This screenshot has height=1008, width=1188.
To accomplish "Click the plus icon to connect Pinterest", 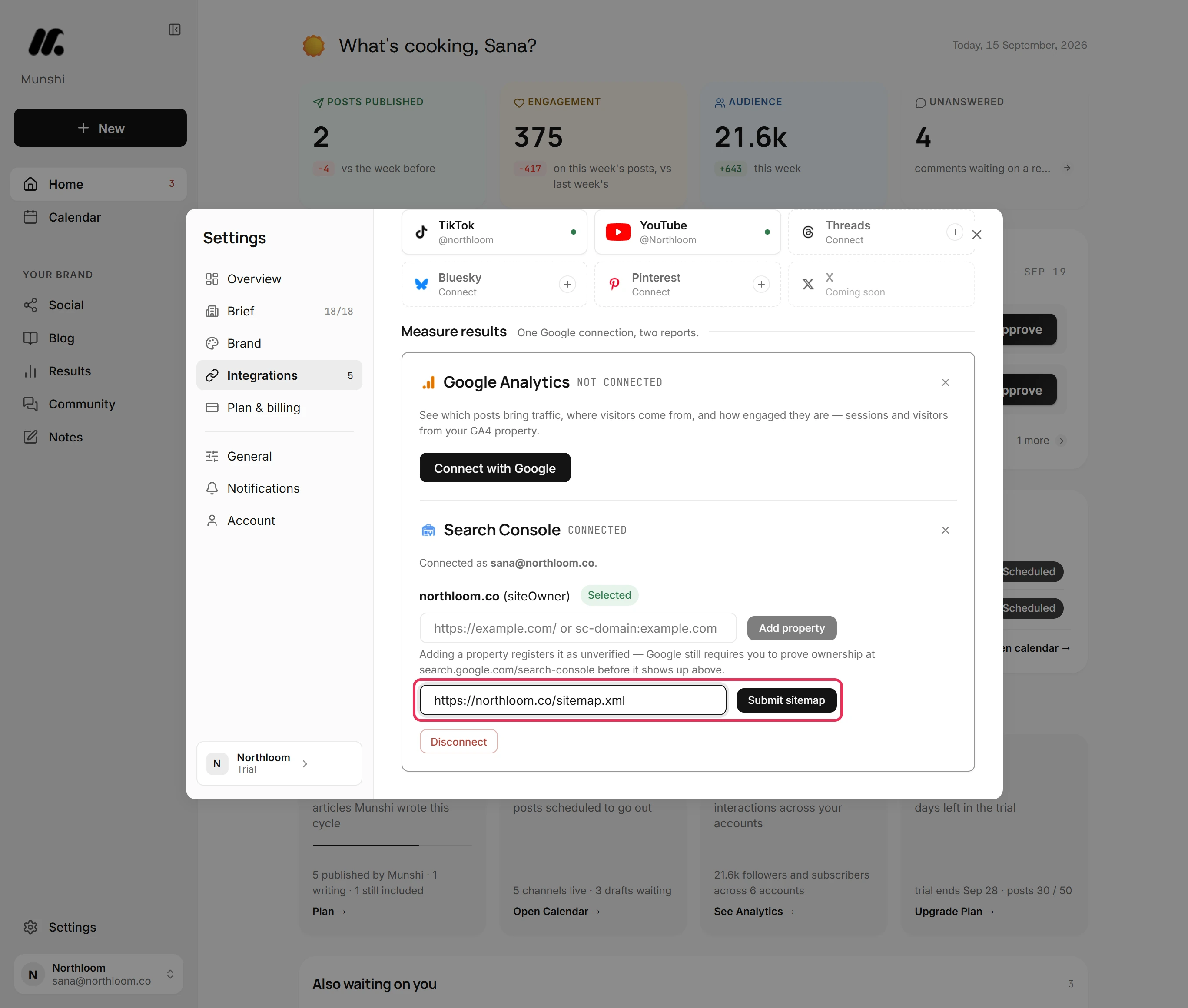I will tap(761, 284).
